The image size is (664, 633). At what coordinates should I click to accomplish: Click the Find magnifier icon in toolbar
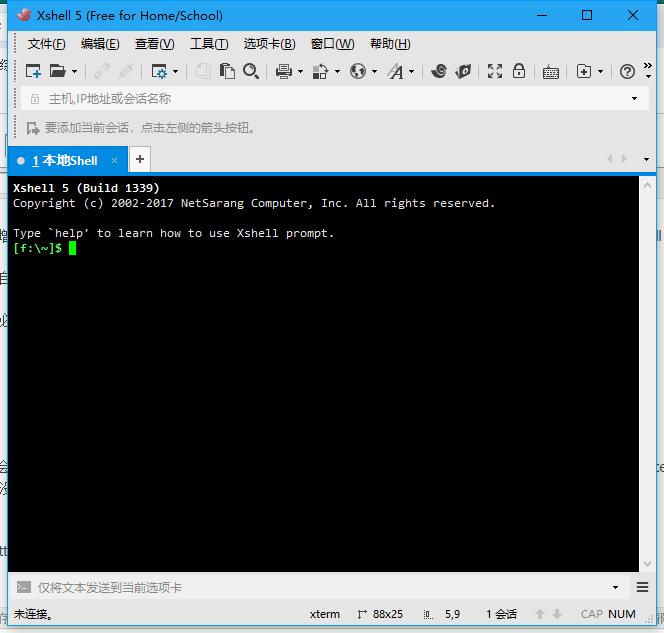click(251, 71)
